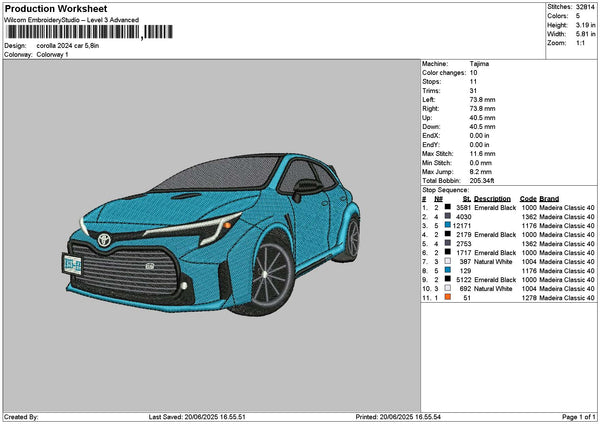Viewport: 600px width, 424px height.
Task: Click the black swatch in stop 1
Action: [449, 207]
